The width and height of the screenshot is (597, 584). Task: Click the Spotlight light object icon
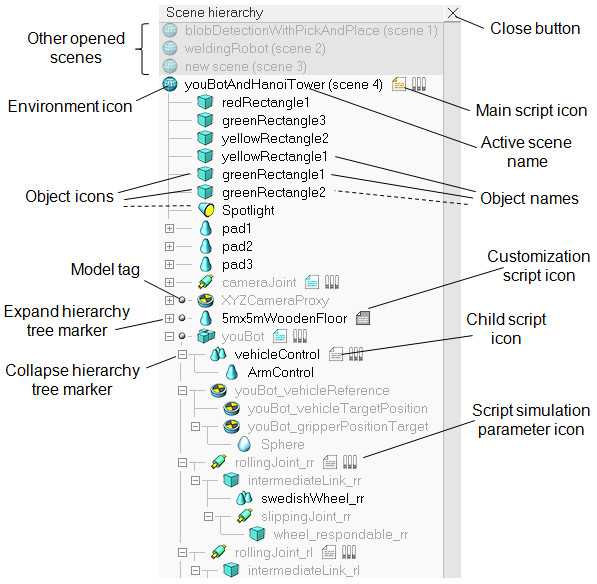[x=206, y=210]
